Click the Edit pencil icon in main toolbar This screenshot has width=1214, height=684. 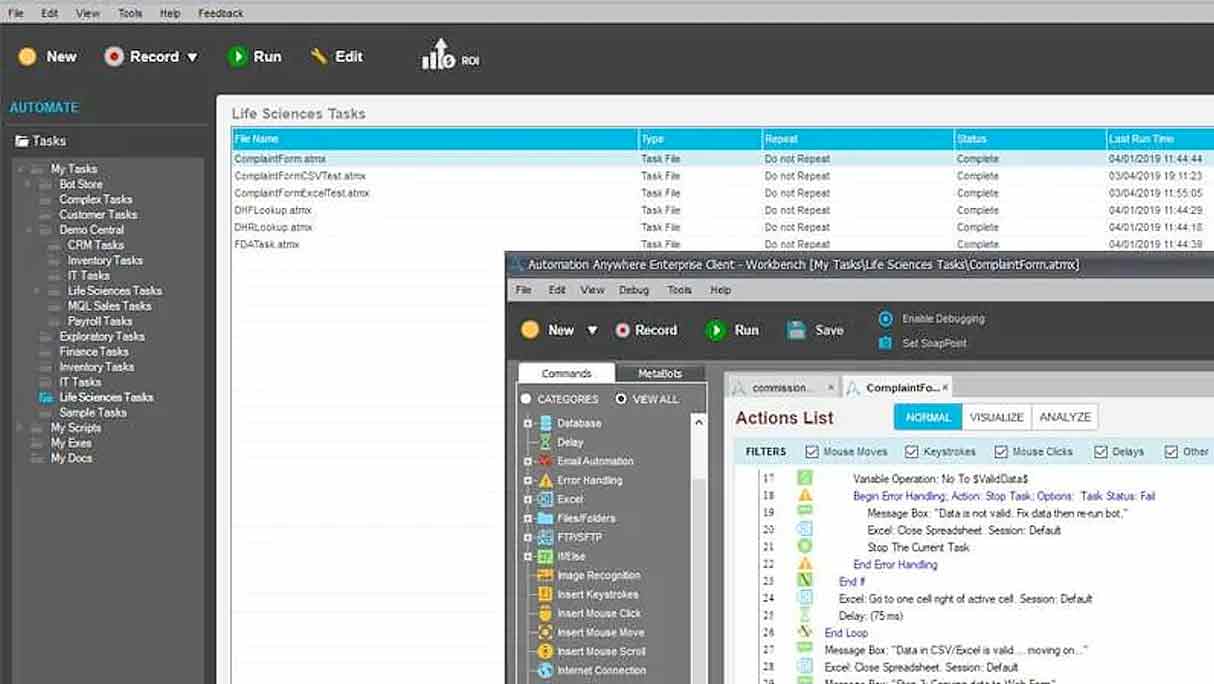click(319, 56)
